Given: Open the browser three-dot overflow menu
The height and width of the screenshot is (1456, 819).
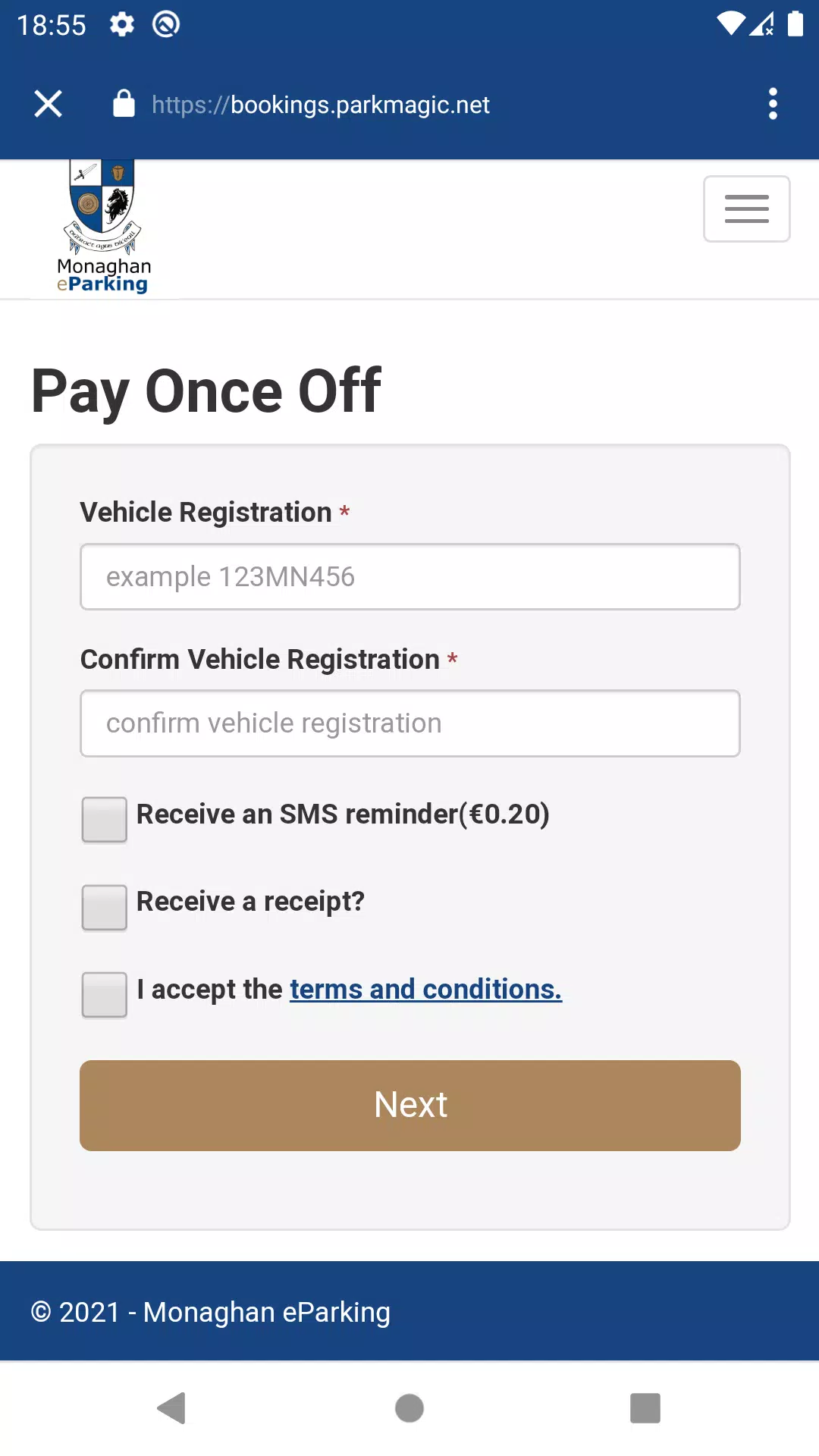Looking at the screenshot, I should [773, 104].
